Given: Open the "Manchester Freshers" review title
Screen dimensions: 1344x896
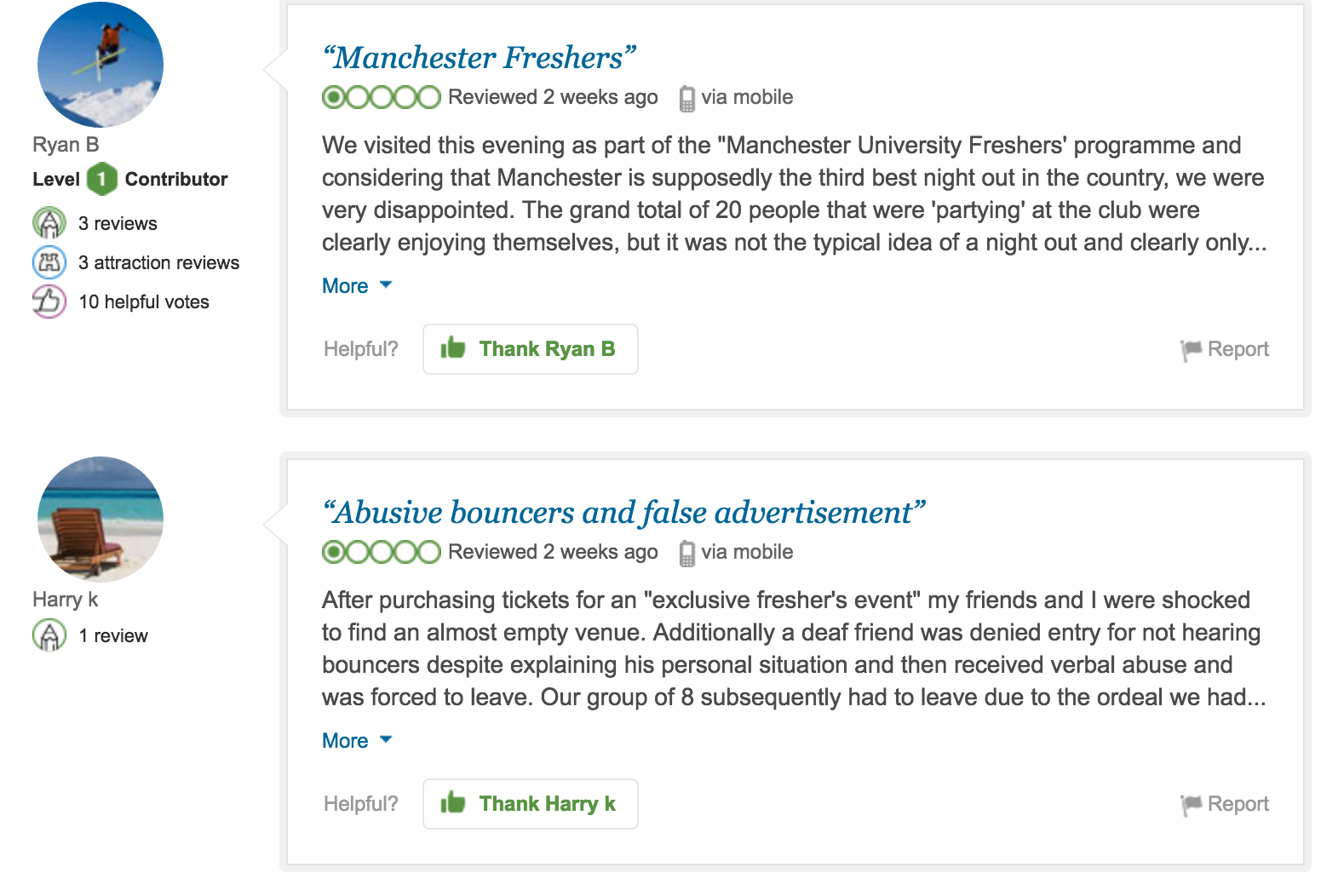Looking at the screenshot, I should (x=480, y=58).
